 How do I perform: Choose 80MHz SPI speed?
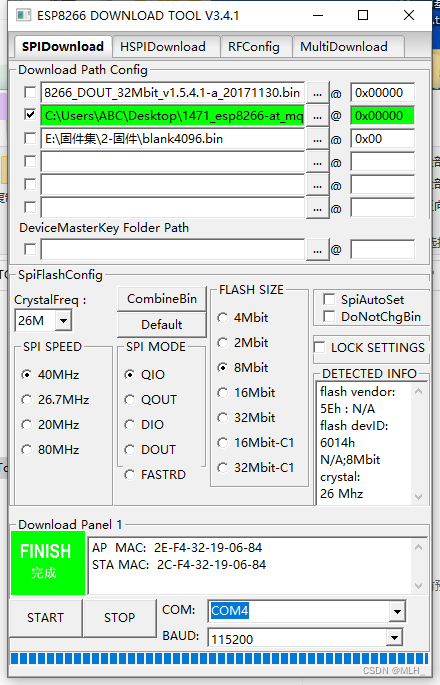tap(50, 449)
